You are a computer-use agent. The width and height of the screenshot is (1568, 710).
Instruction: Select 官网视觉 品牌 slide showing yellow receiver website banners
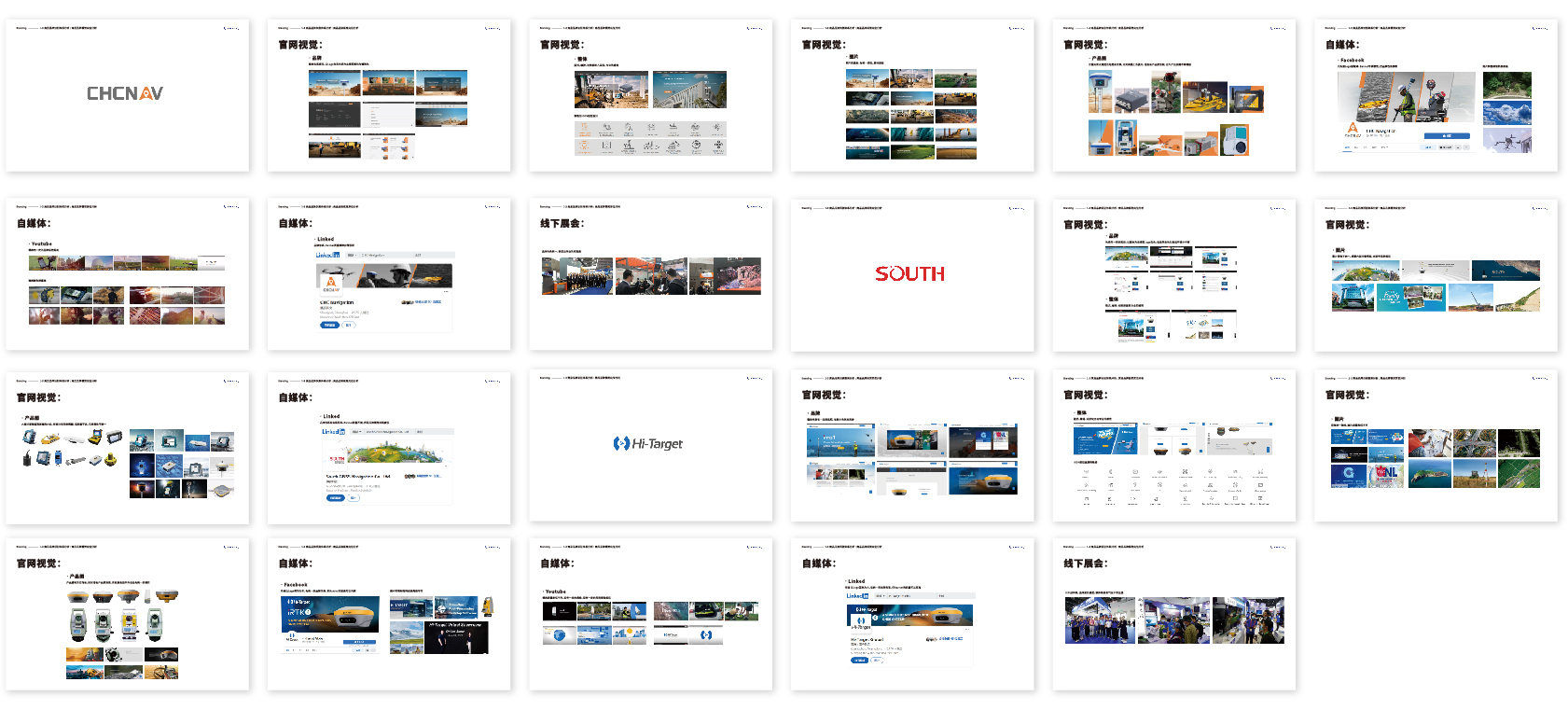click(912, 445)
